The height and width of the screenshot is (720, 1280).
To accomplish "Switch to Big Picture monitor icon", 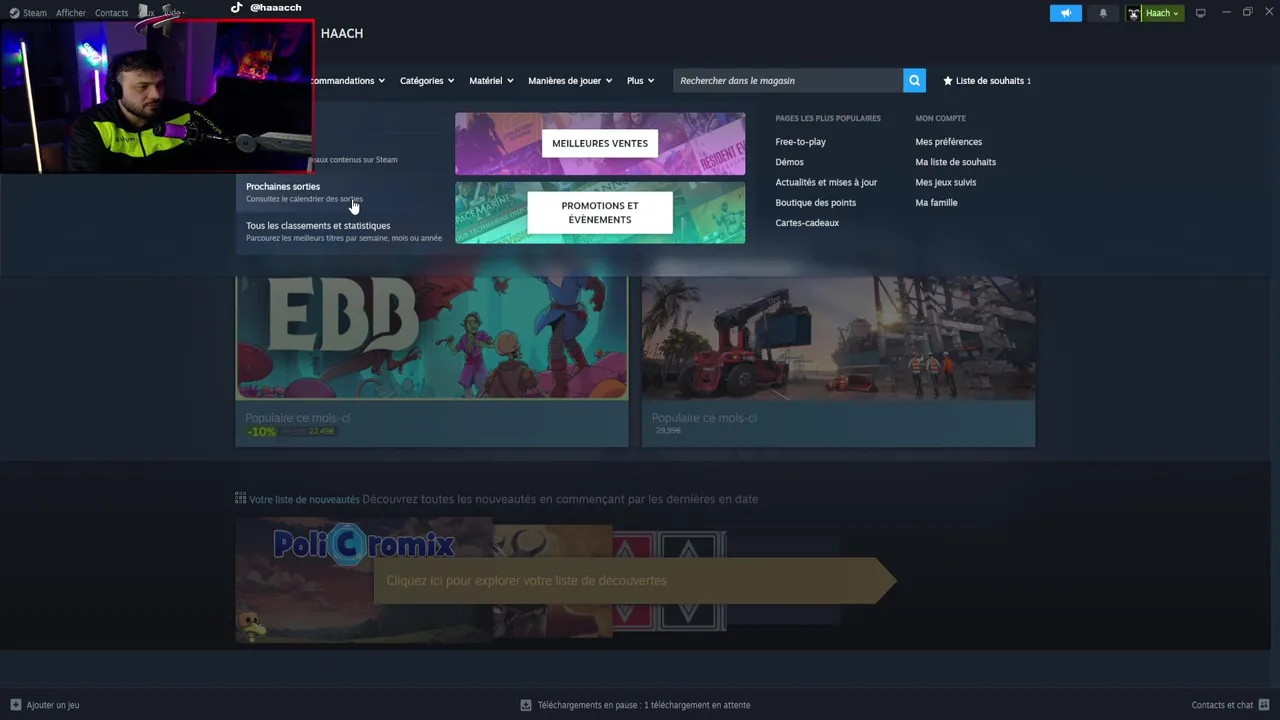I will pyautogui.click(x=1200, y=13).
